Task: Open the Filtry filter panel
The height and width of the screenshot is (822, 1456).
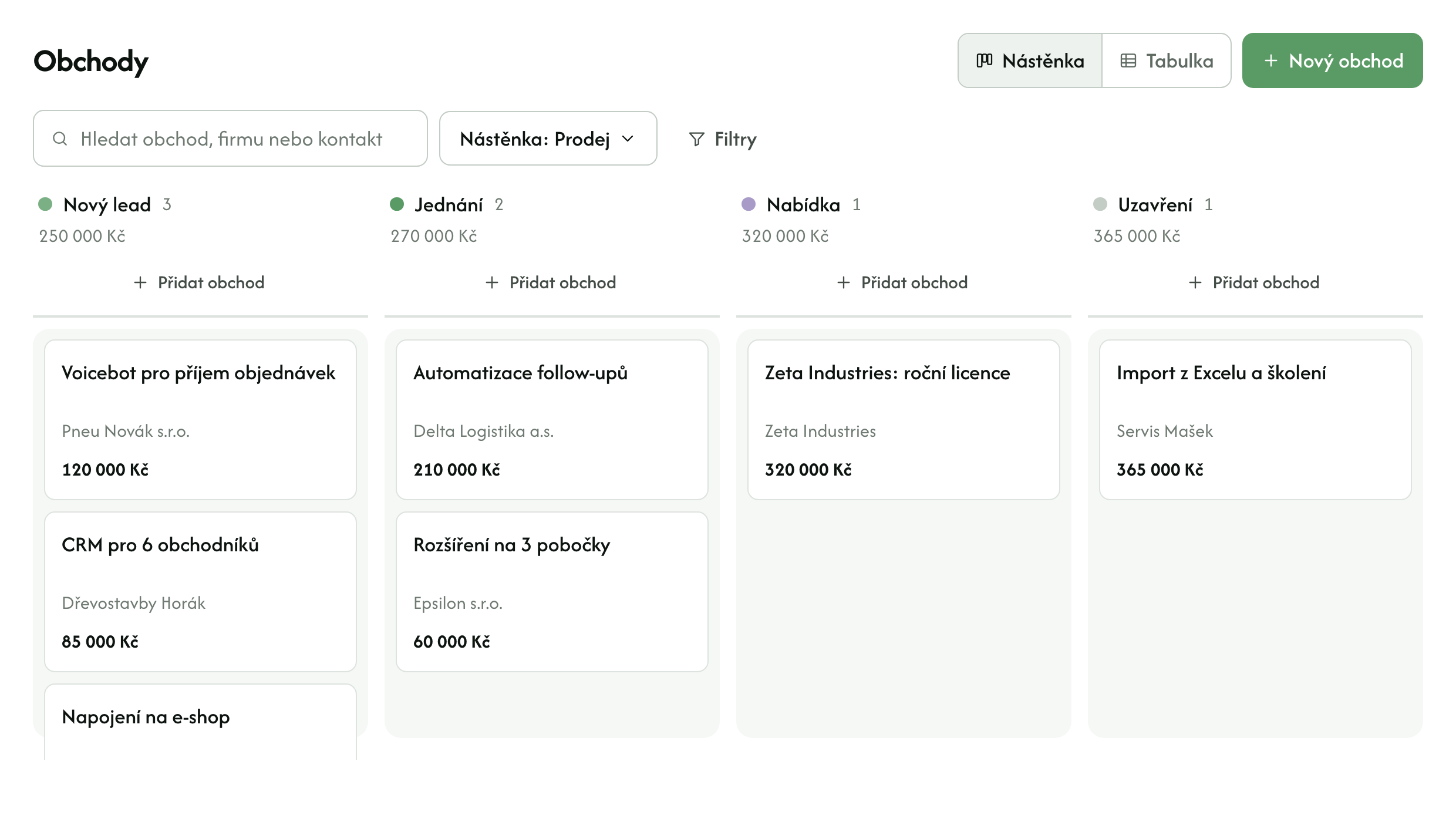Action: coord(722,139)
